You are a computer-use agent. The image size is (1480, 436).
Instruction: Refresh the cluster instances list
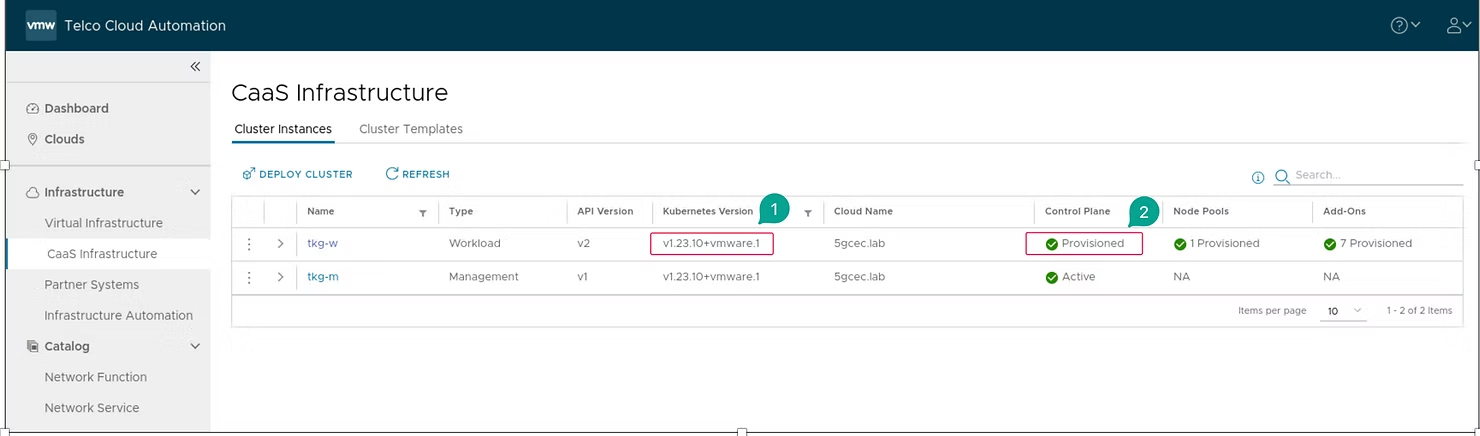(x=417, y=174)
